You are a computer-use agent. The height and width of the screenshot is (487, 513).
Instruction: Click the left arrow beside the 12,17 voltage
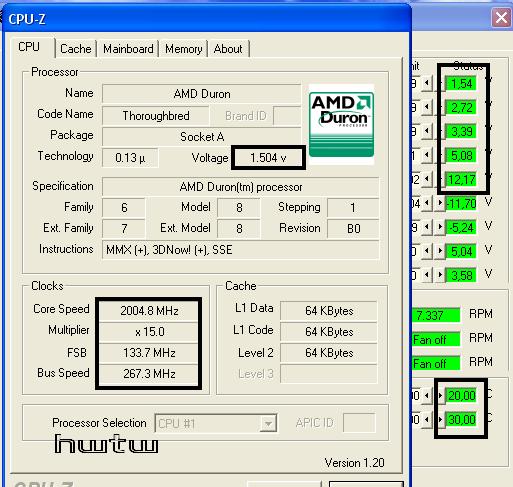pos(427,179)
